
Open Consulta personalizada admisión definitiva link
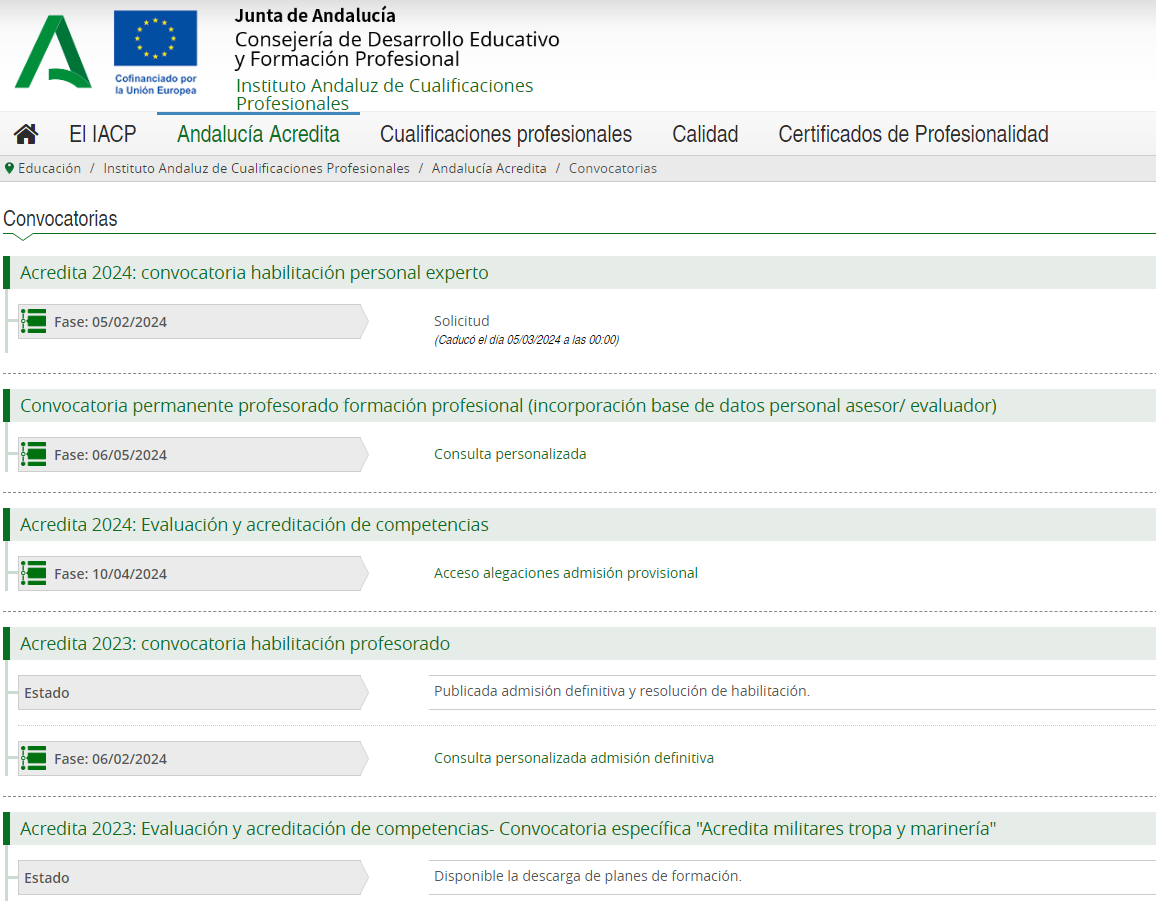point(573,758)
